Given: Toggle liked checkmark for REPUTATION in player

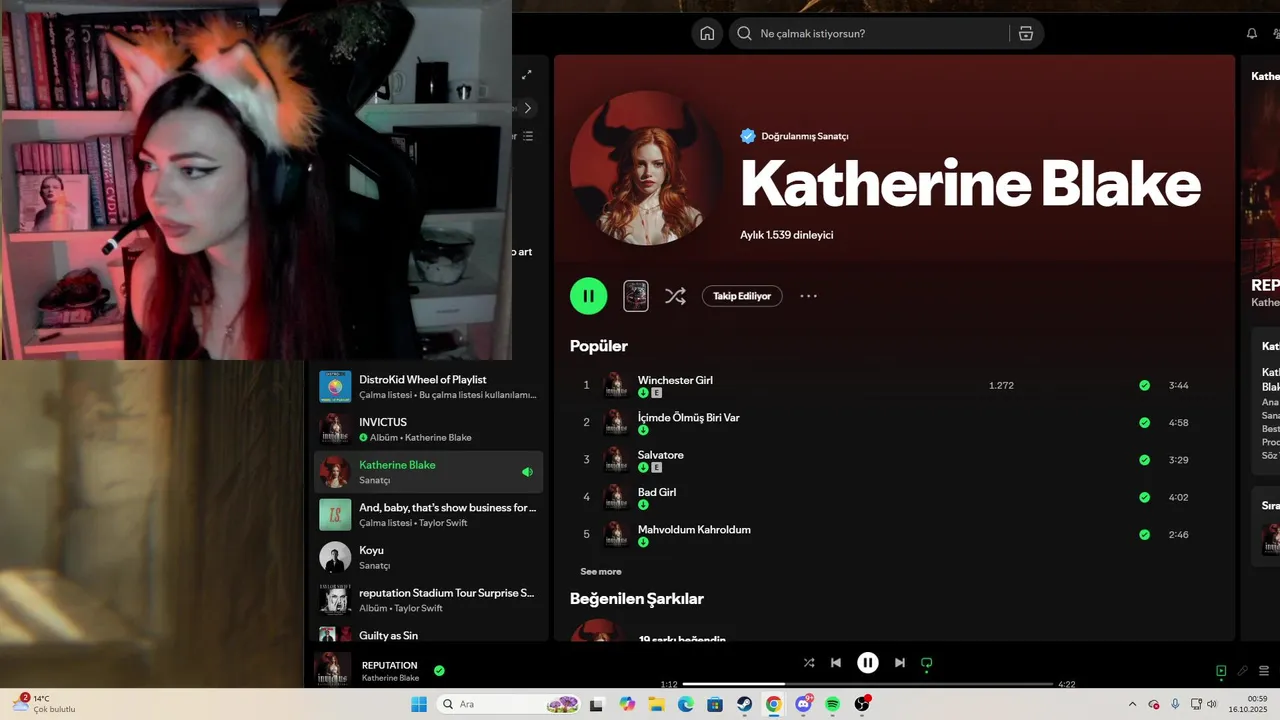Looking at the screenshot, I should [x=439, y=671].
